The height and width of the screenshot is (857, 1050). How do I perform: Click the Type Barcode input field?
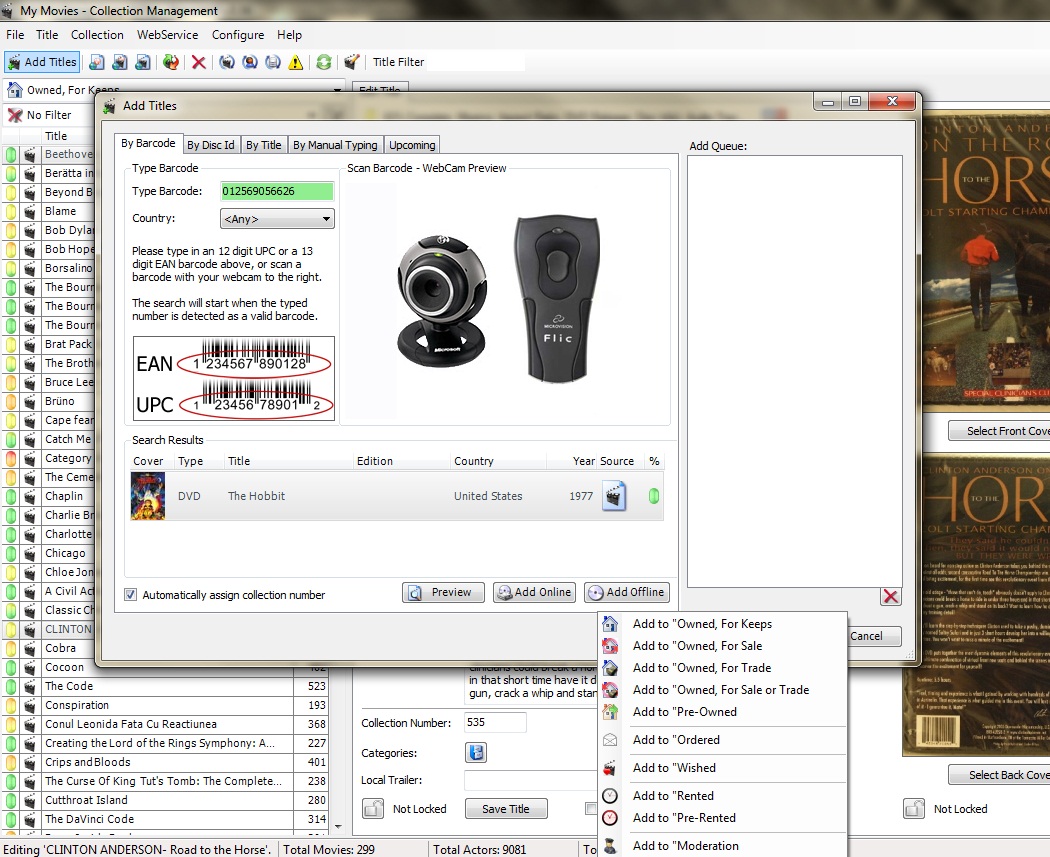click(x=277, y=191)
